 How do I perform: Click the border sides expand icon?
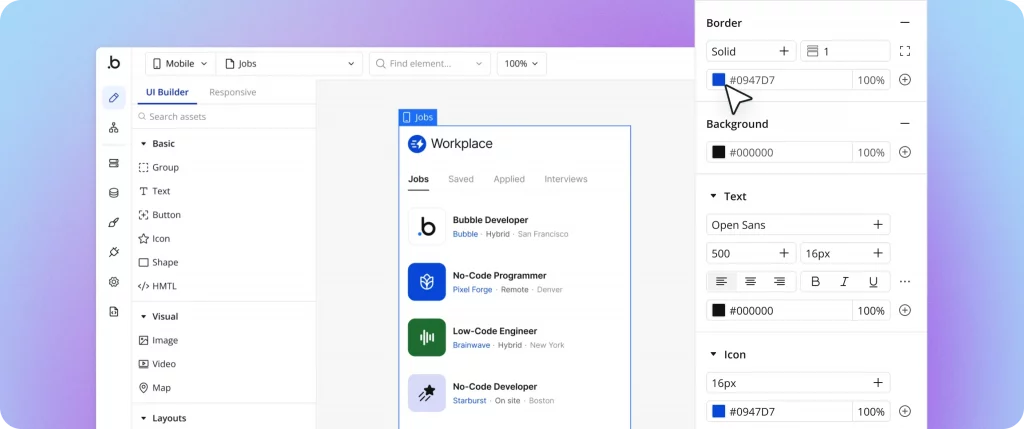904,51
